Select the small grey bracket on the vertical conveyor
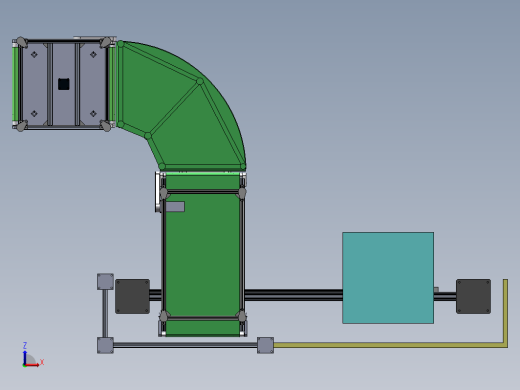520x390 pixels. tap(175, 207)
